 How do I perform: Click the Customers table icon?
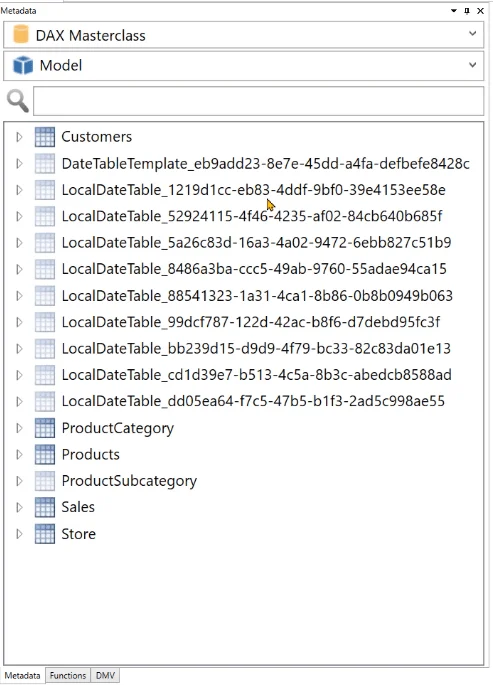[45, 137]
